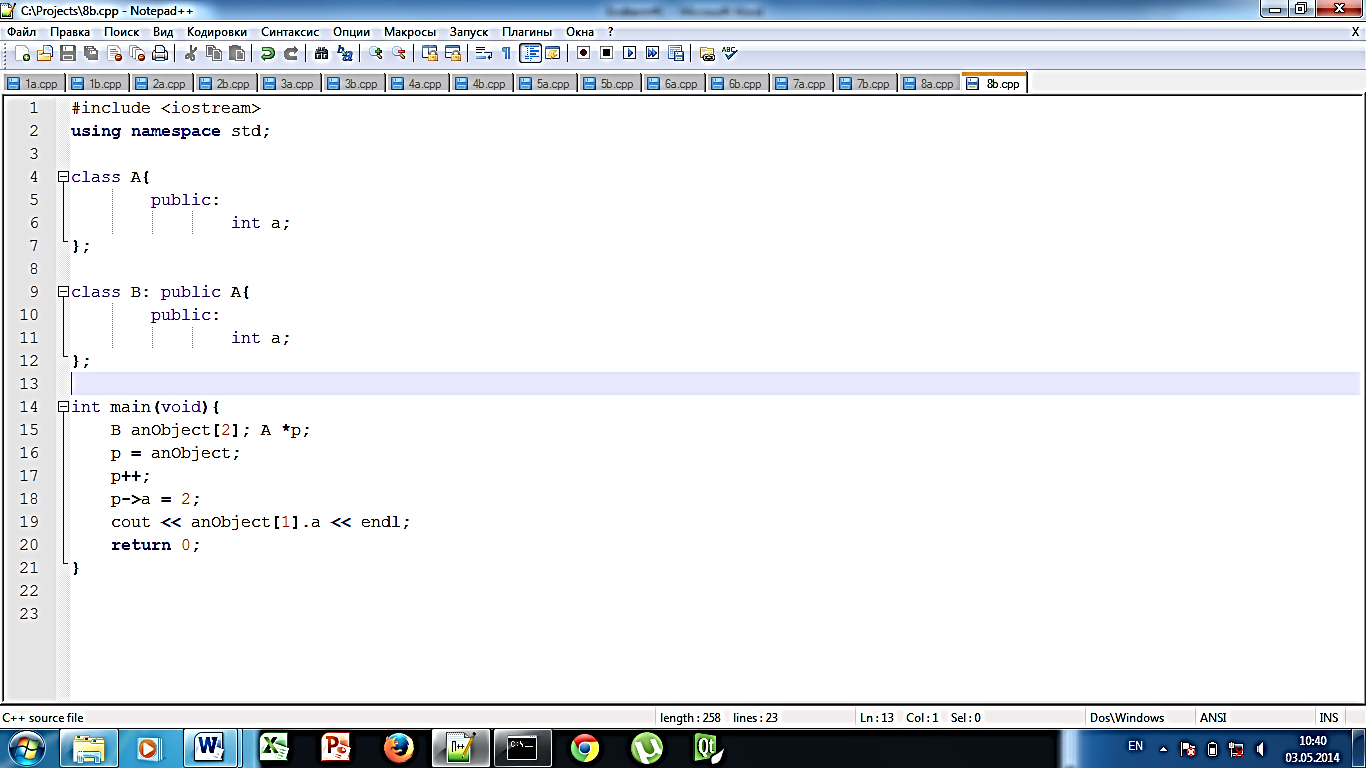The image size is (1366, 768).
Task: Open the volume speaker tray icon
Action: pyautogui.click(x=1260, y=748)
